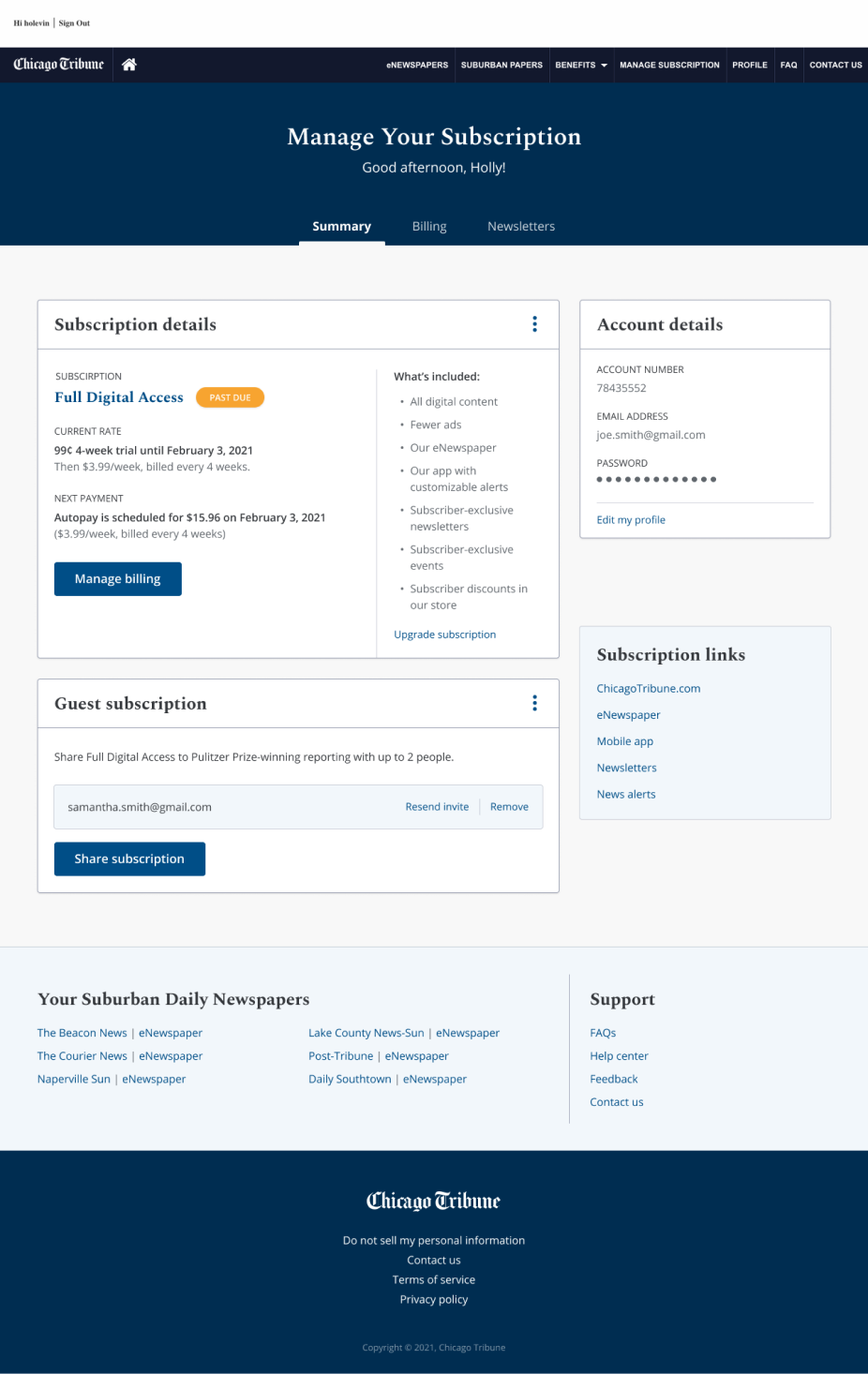The height and width of the screenshot is (1374, 868).
Task: Click the 99¢ 4-week trial rate text
Action: coord(154,451)
